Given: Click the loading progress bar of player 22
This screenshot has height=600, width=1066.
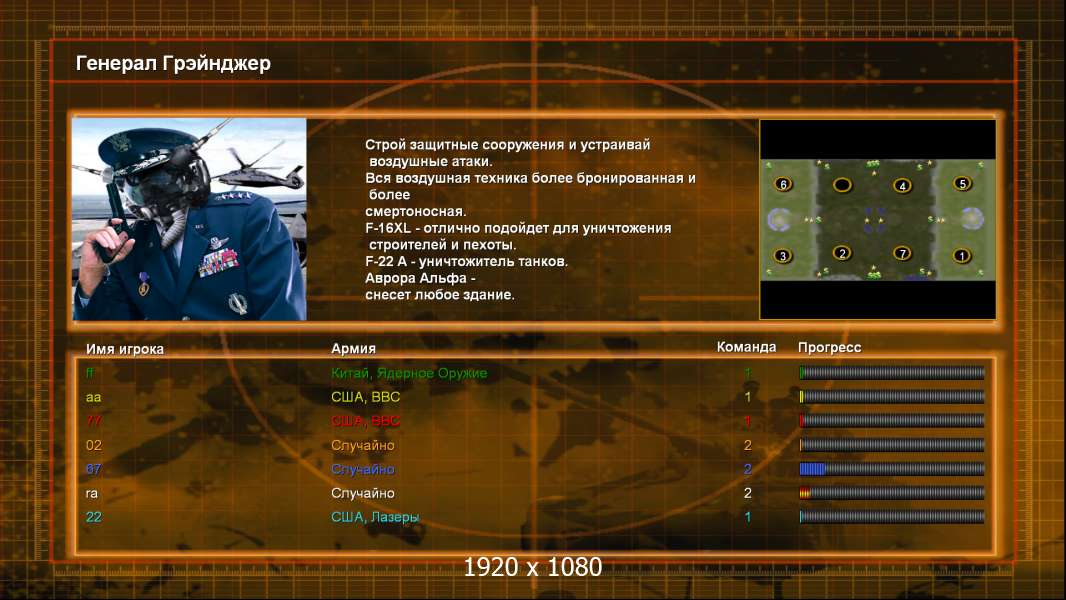Looking at the screenshot, I should (x=892, y=517).
